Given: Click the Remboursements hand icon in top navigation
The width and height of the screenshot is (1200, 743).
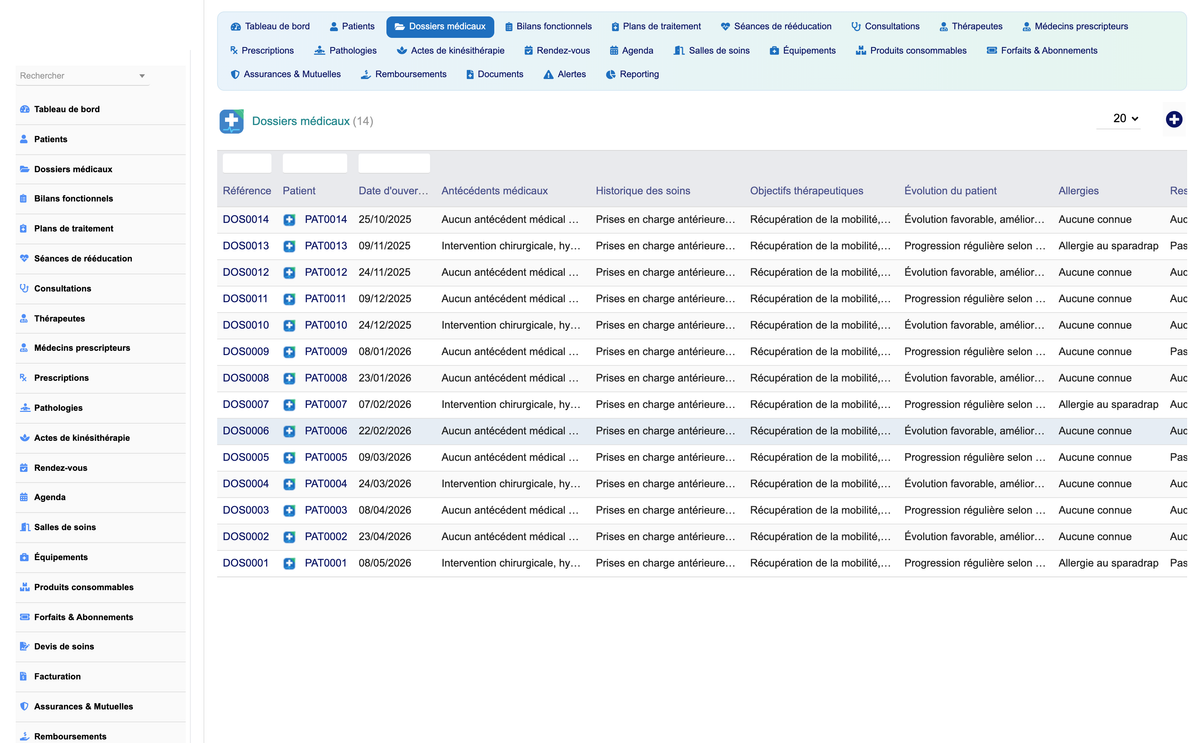Looking at the screenshot, I should (x=366, y=74).
